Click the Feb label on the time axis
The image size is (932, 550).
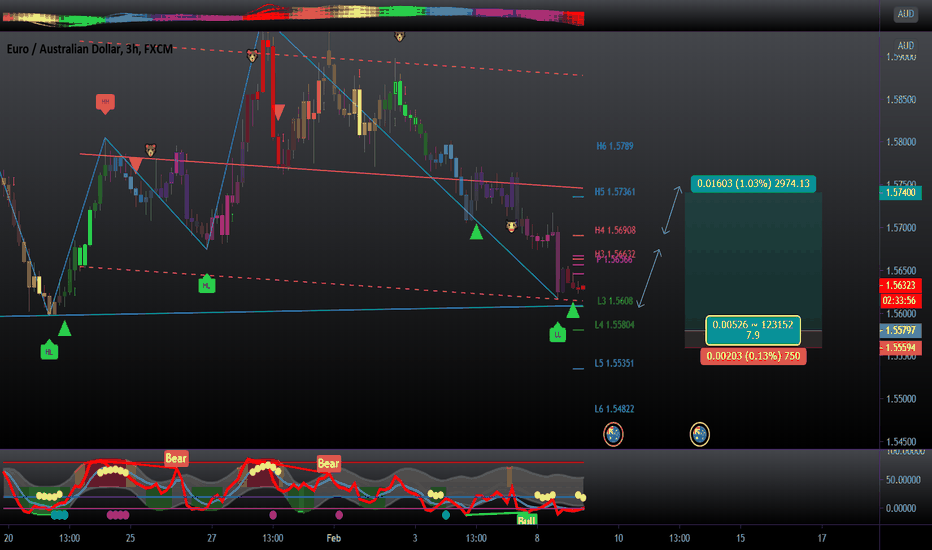(x=333, y=538)
